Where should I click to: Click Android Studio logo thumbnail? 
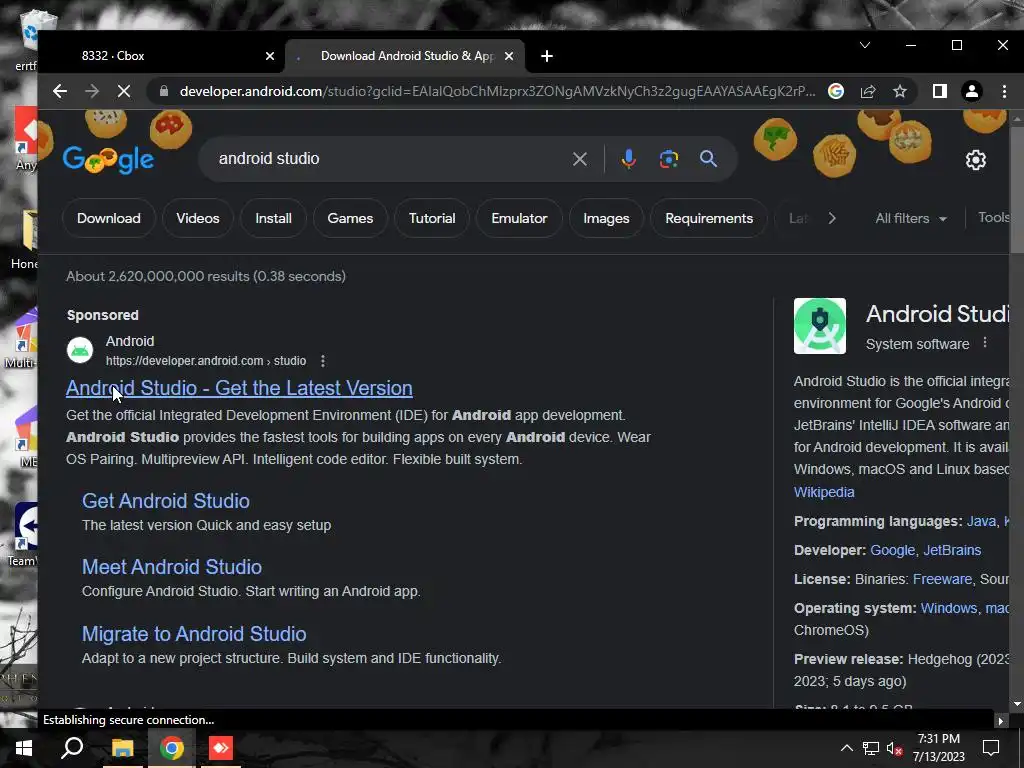pos(820,326)
